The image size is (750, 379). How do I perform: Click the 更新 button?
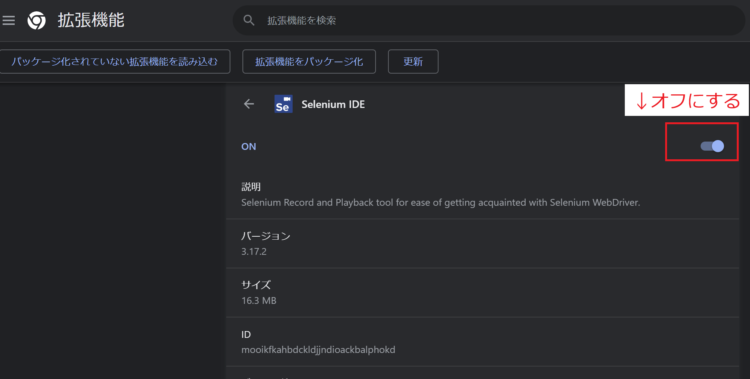(x=413, y=61)
